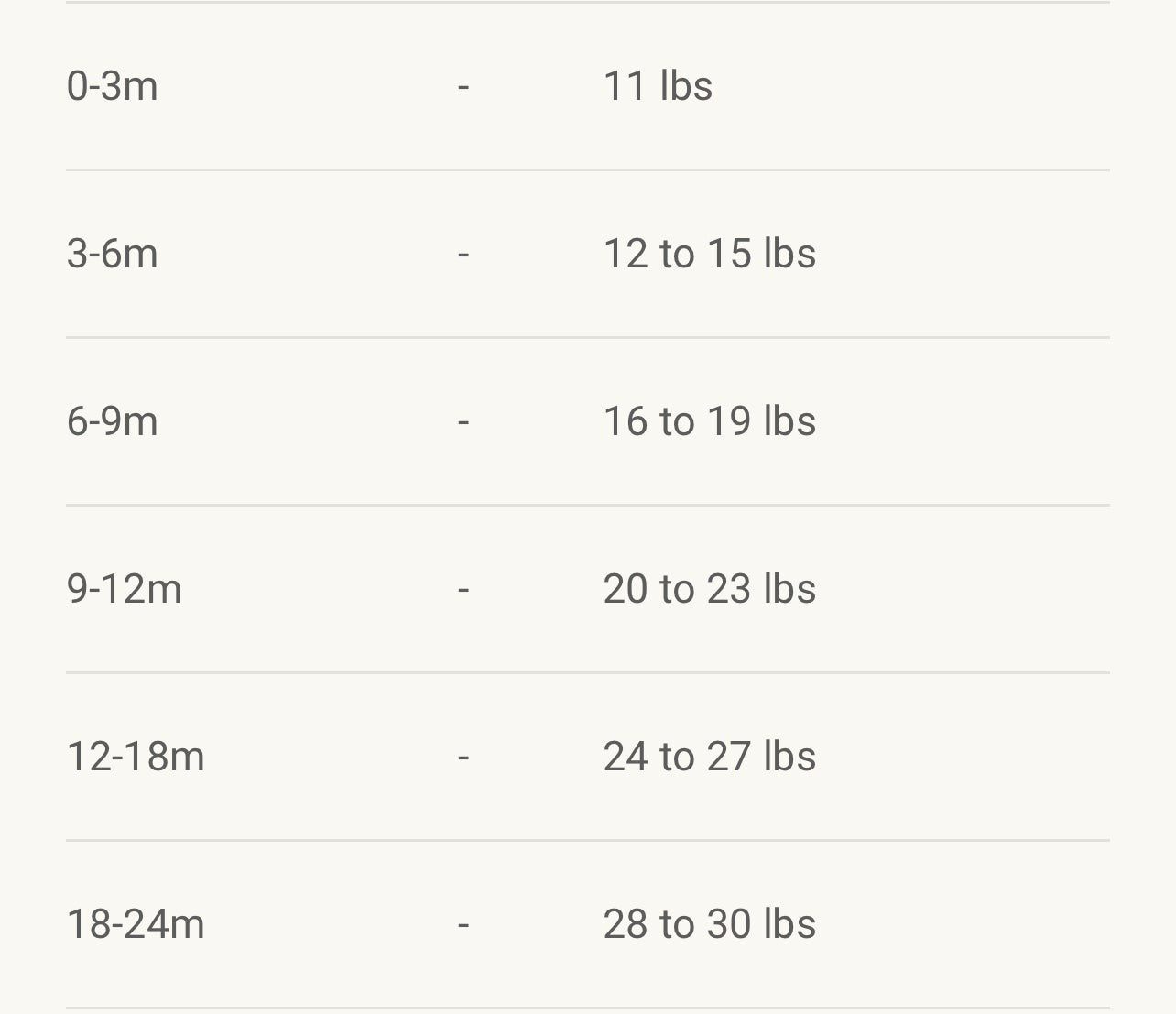Click the 28 to 30 lbs weight
The image size is (1176, 1014).
coord(709,924)
